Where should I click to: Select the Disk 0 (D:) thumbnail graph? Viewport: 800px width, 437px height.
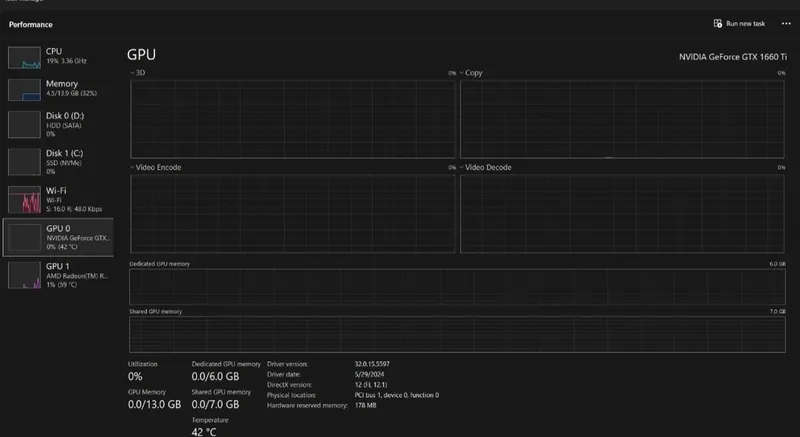pyautogui.click(x=24, y=124)
